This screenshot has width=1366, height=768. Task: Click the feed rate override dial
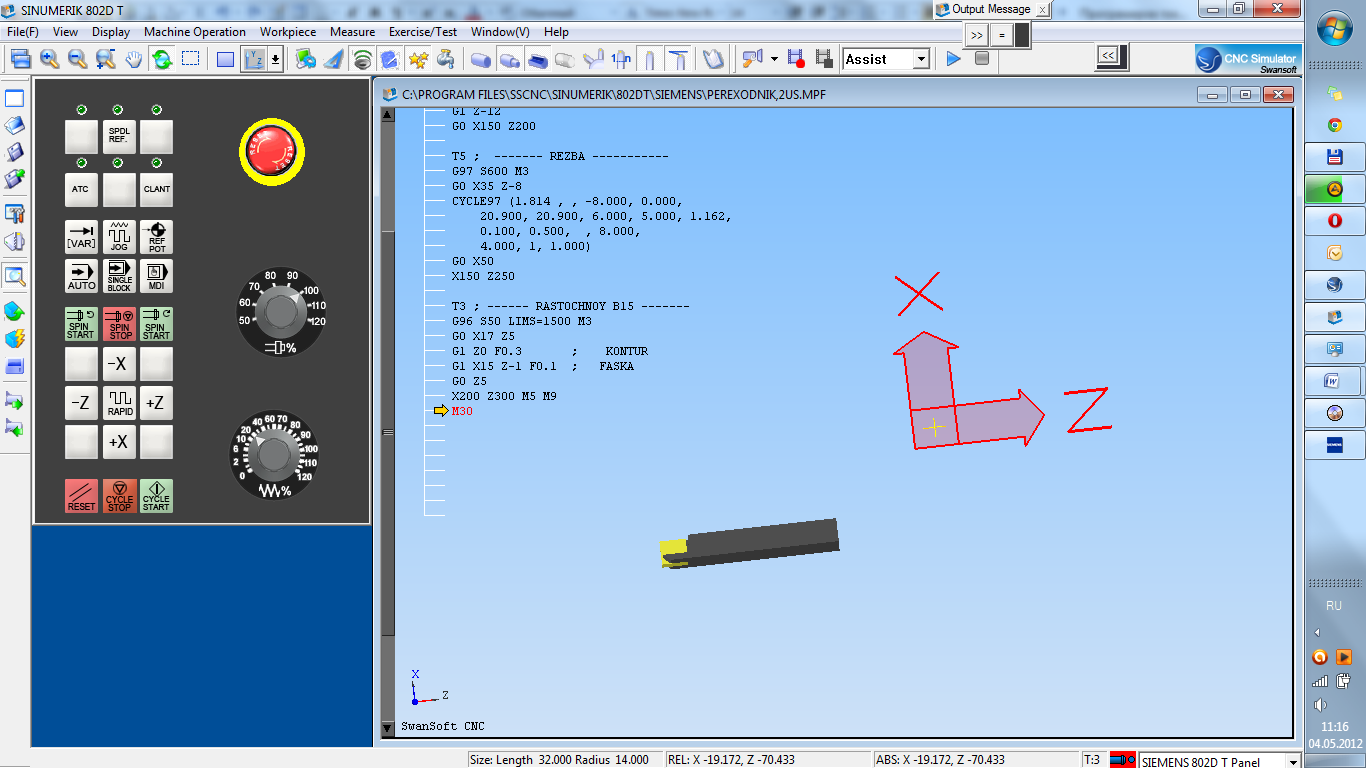point(274,453)
